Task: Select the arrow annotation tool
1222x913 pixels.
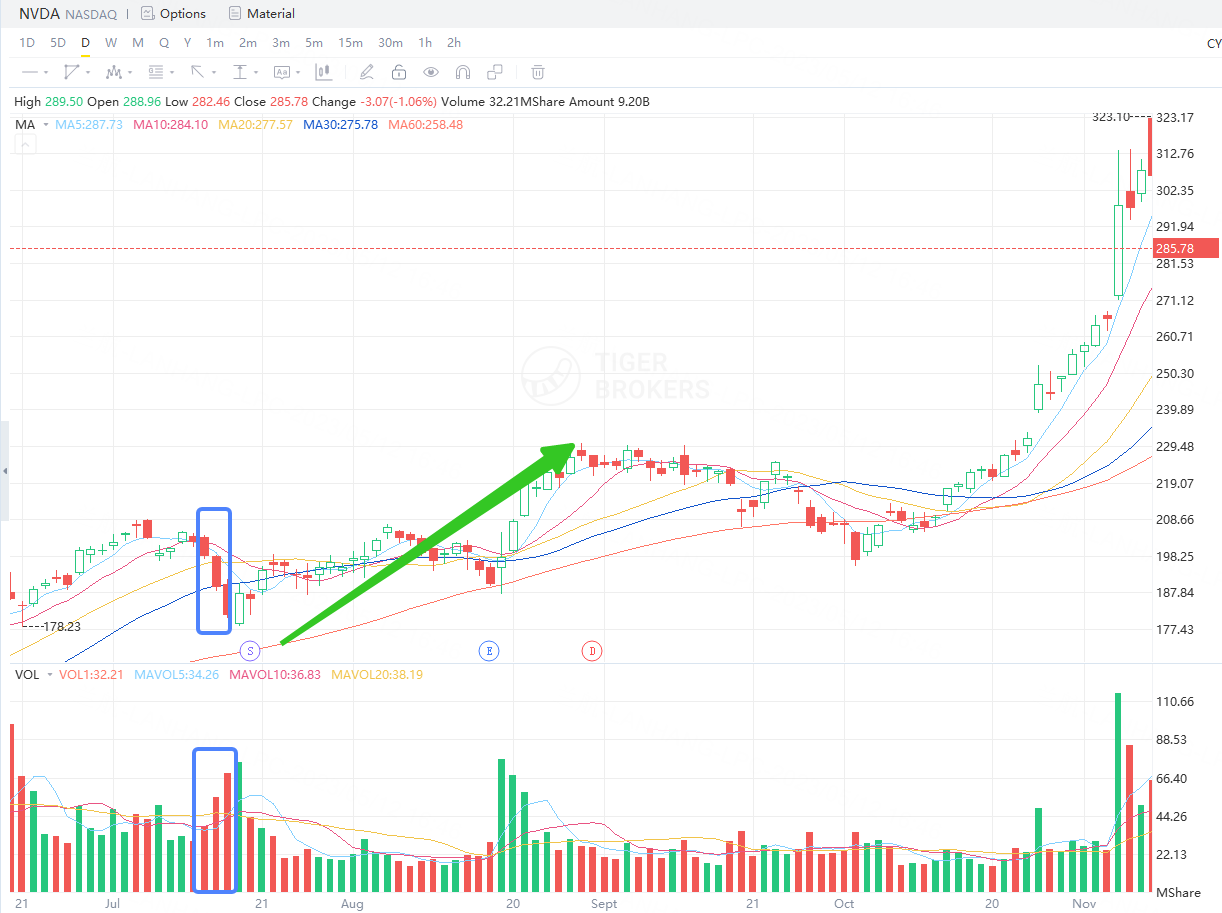Action: click(x=198, y=72)
